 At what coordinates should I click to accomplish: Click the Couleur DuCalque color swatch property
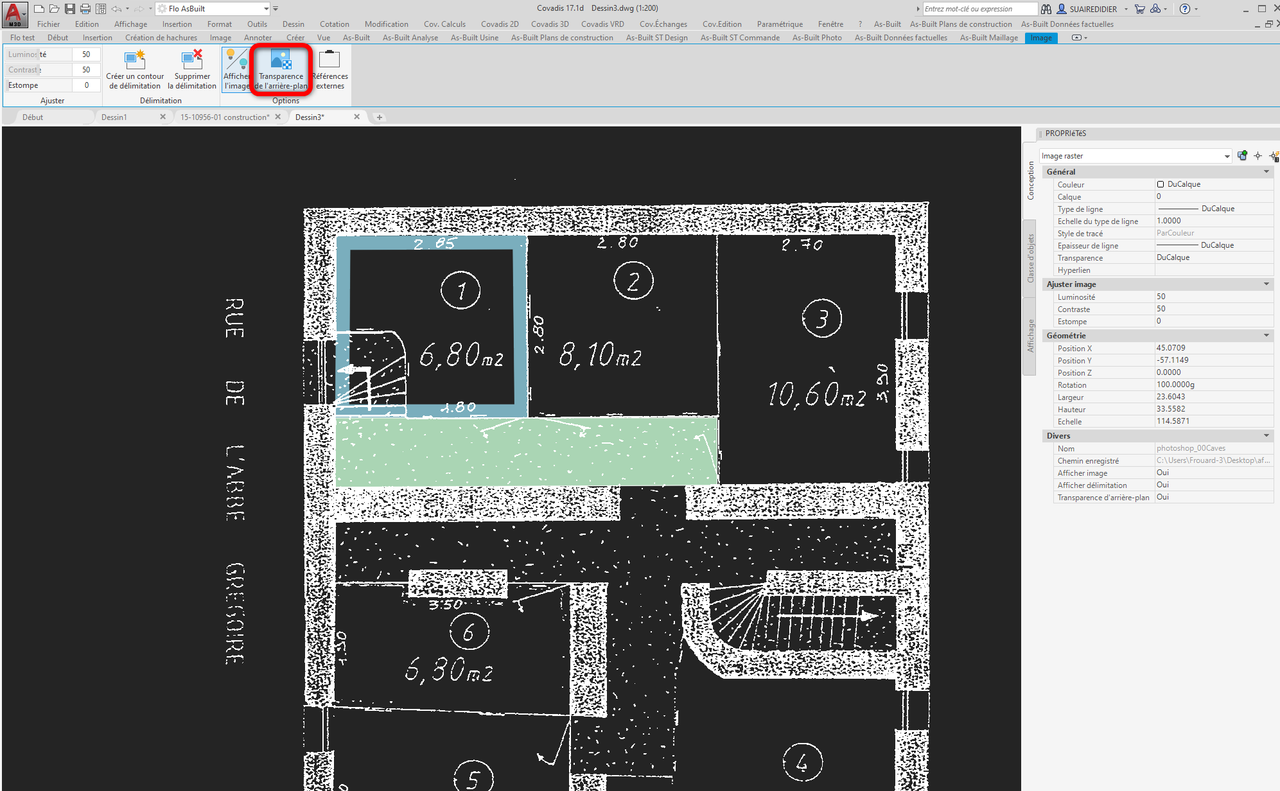tap(1161, 185)
